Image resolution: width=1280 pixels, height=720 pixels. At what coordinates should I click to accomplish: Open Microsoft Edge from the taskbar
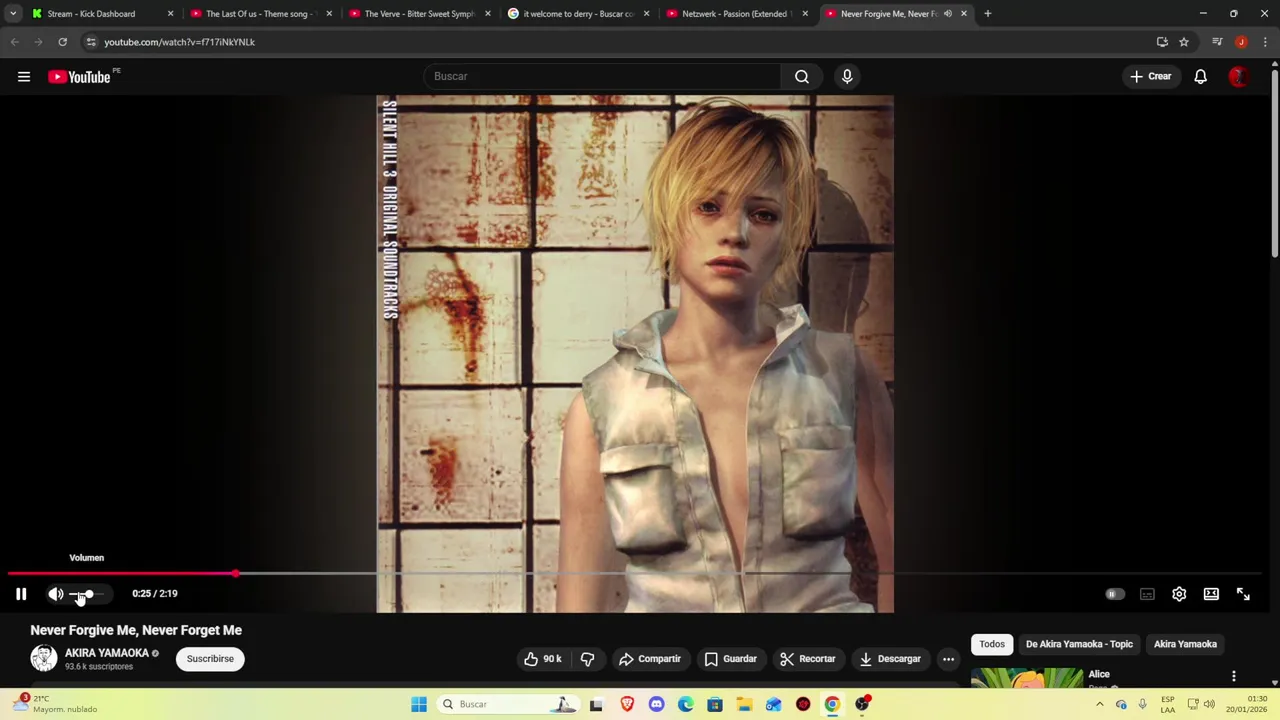coord(686,704)
